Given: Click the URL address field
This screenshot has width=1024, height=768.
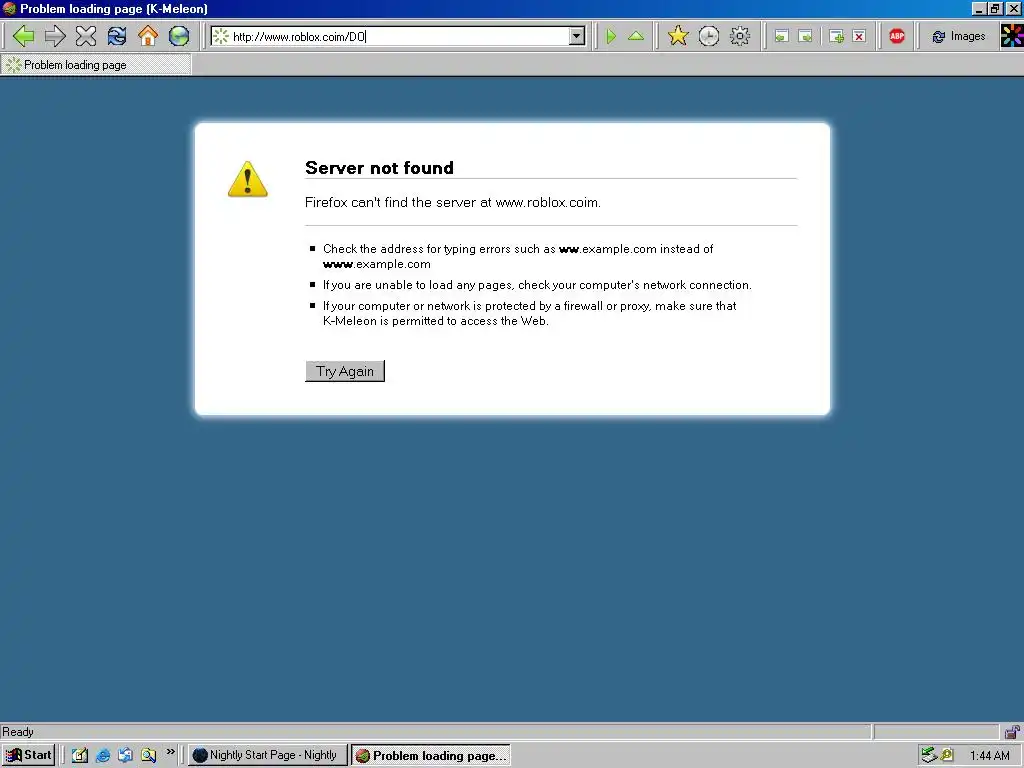Looking at the screenshot, I should coord(398,37).
